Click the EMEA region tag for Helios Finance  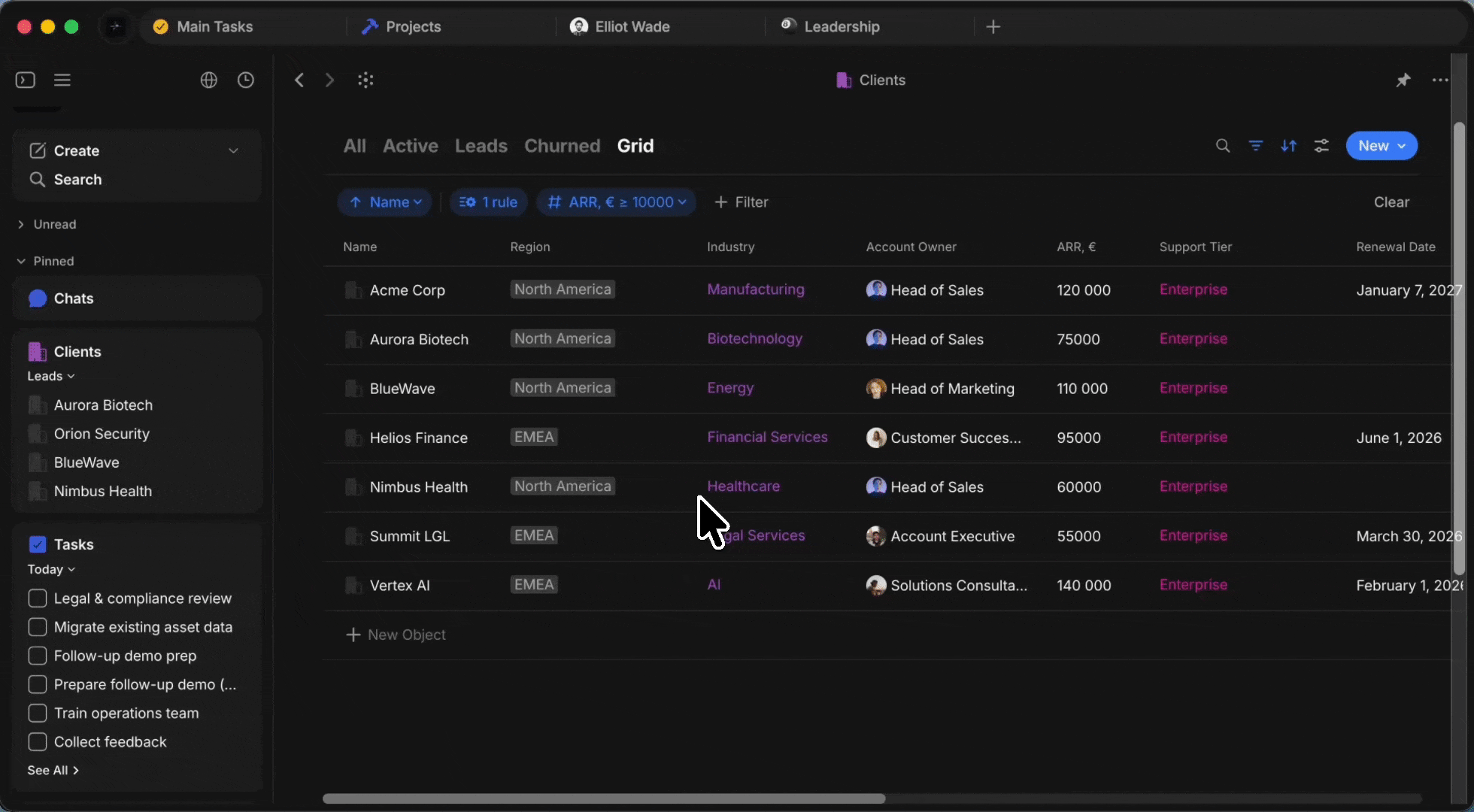click(534, 438)
